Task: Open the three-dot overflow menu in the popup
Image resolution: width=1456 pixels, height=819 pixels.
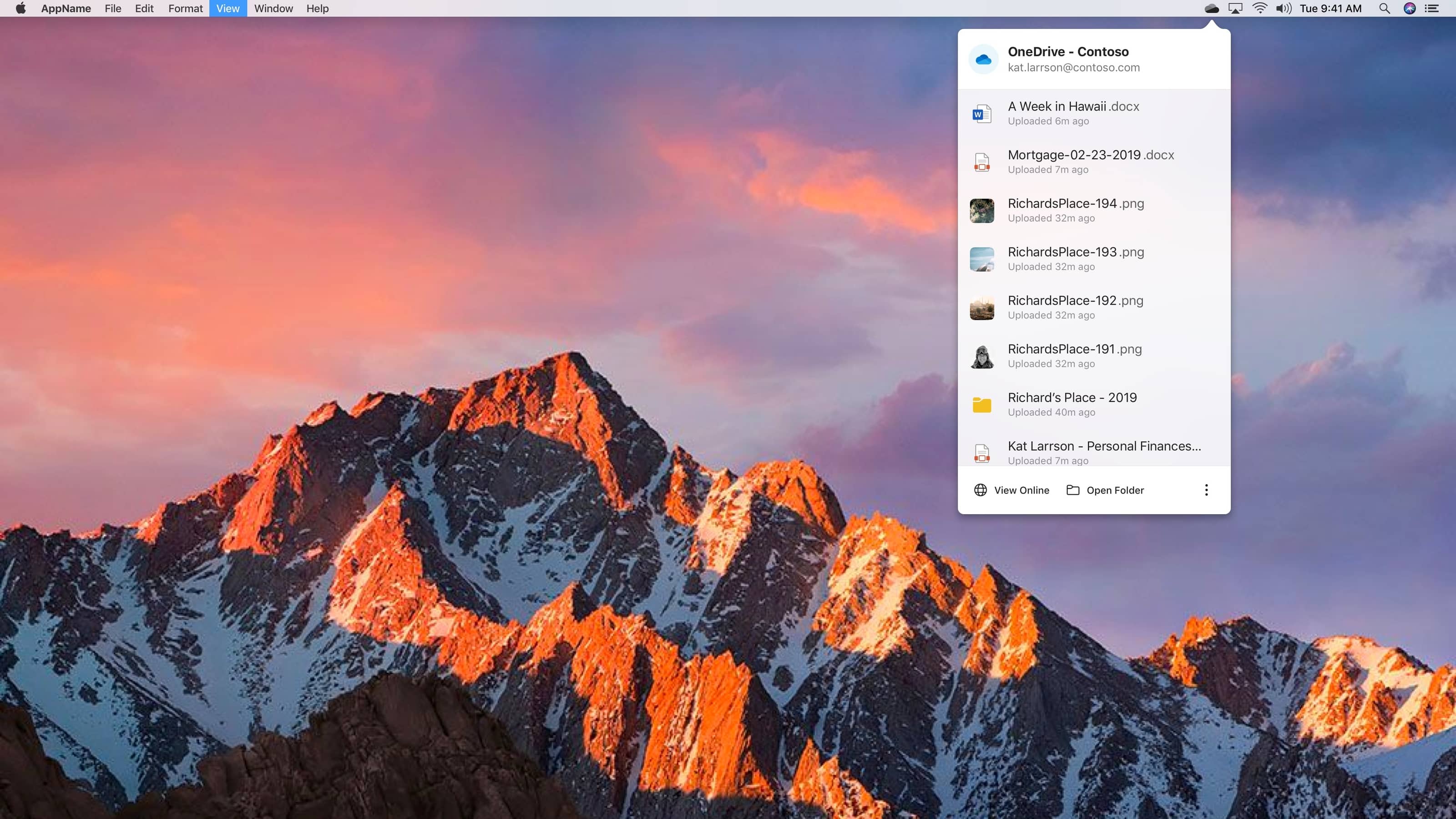Action: (x=1206, y=490)
